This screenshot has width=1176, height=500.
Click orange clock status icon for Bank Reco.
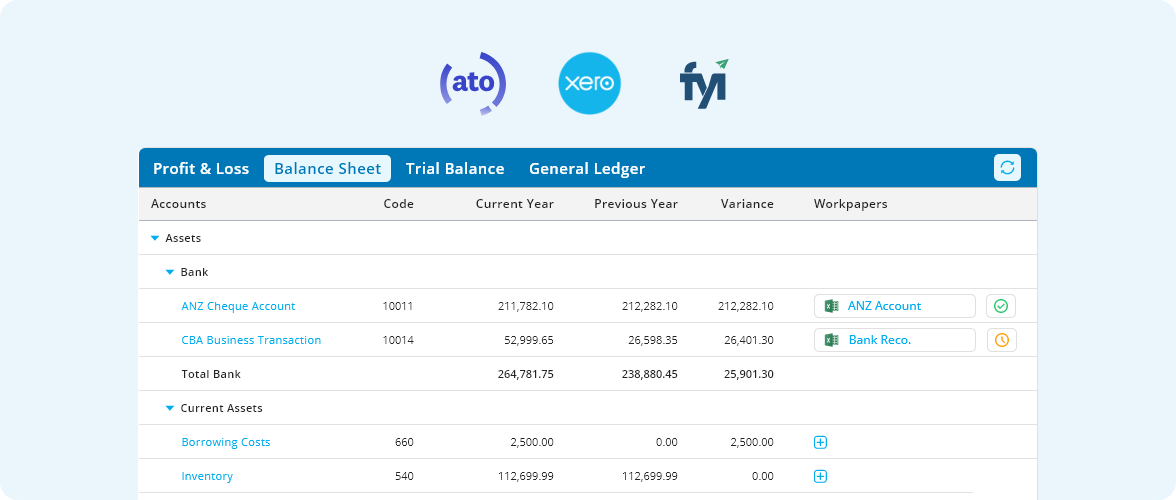(x=1000, y=340)
